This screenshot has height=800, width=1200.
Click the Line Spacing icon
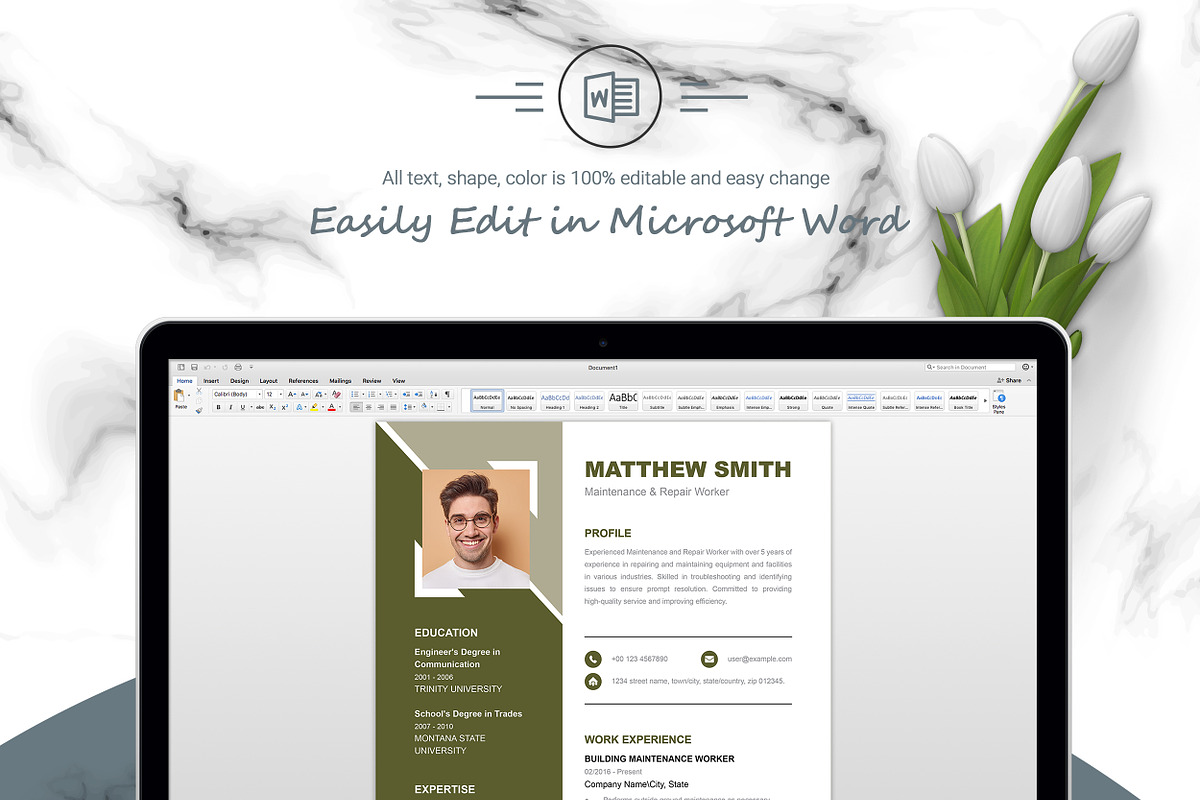pyautogui.click(x=407, y=407)
